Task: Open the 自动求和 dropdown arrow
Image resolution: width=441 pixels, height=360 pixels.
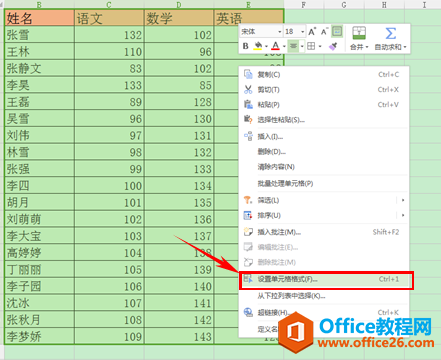Action: (x=405, y=47)
